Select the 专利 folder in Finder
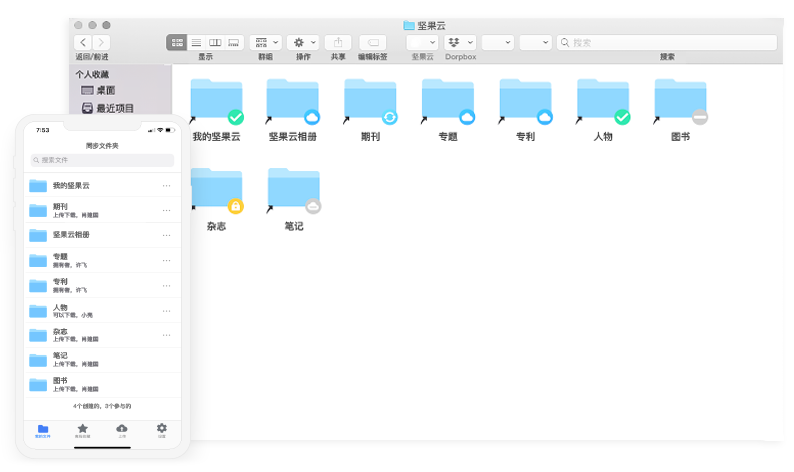794x472 pixels. click(x=525, y=110)
